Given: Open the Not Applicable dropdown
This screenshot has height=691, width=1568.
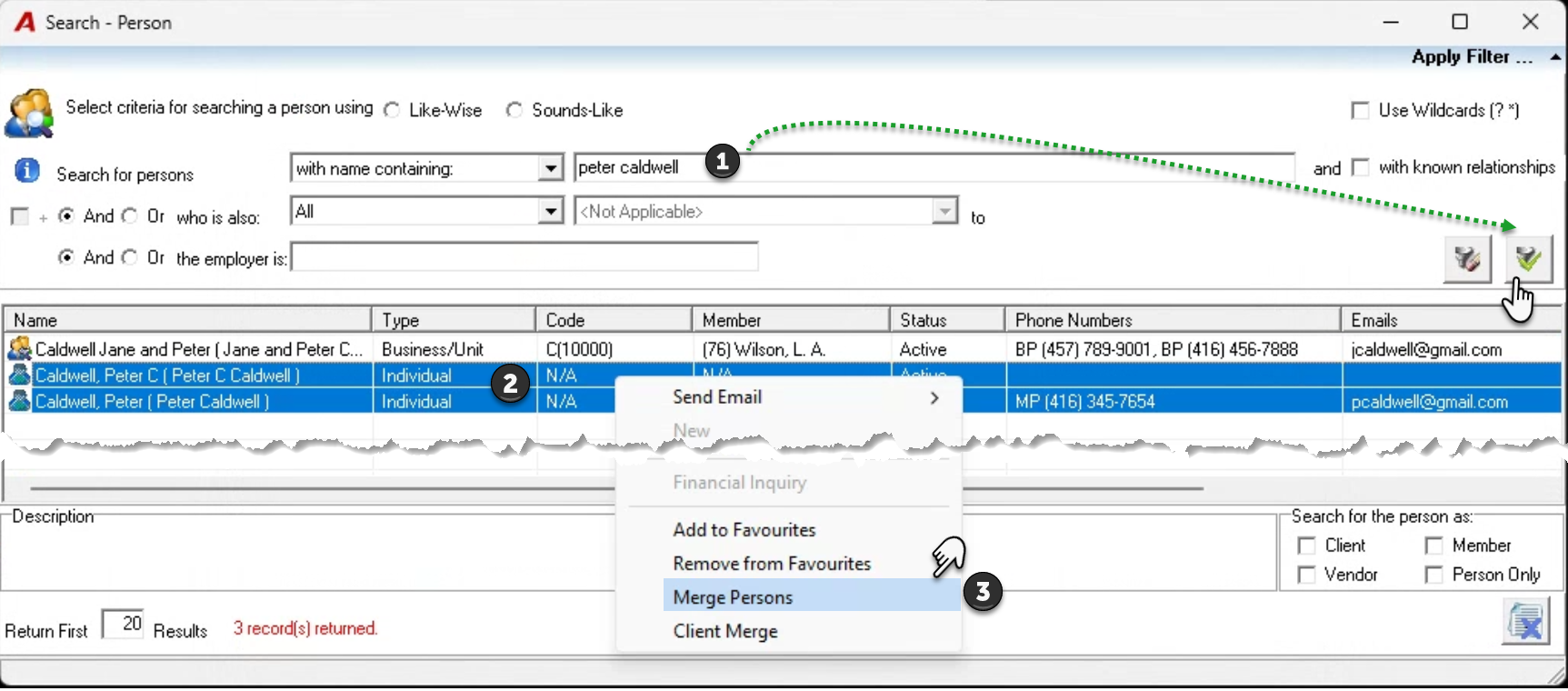Looking at the screenshot, I should pos(945,212).
